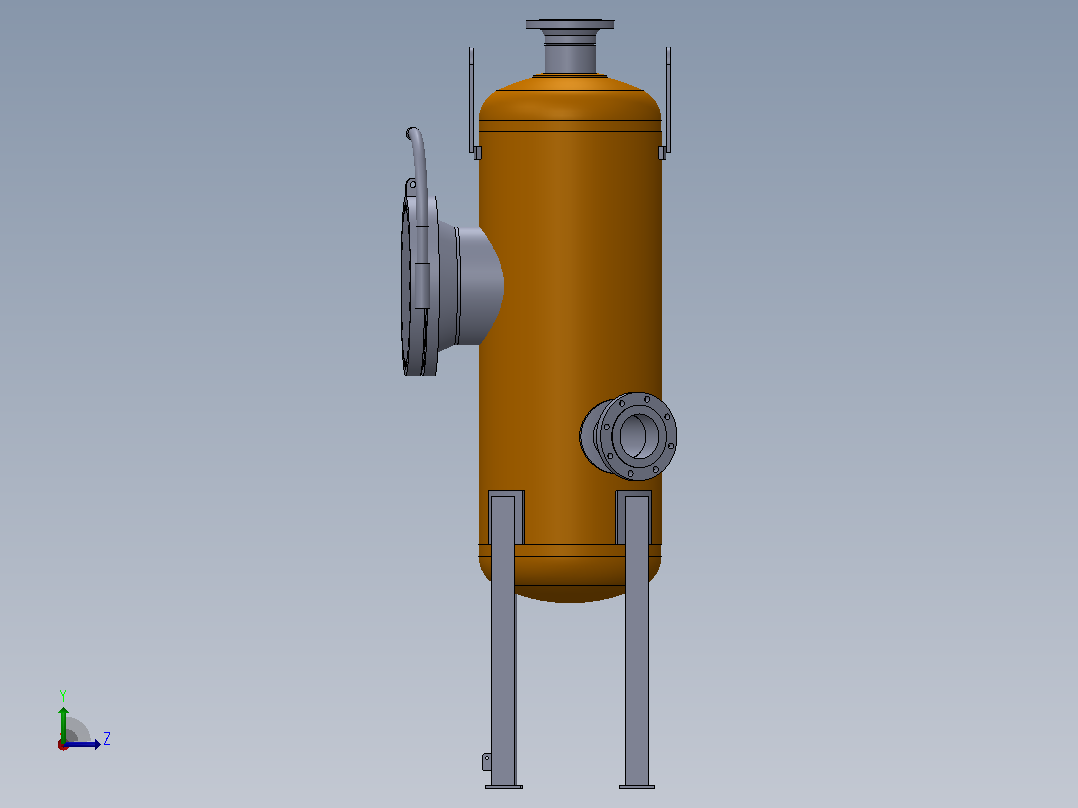Select the right leg base plate
This screenshot has height=808, width=1078.
coord(637,787)
